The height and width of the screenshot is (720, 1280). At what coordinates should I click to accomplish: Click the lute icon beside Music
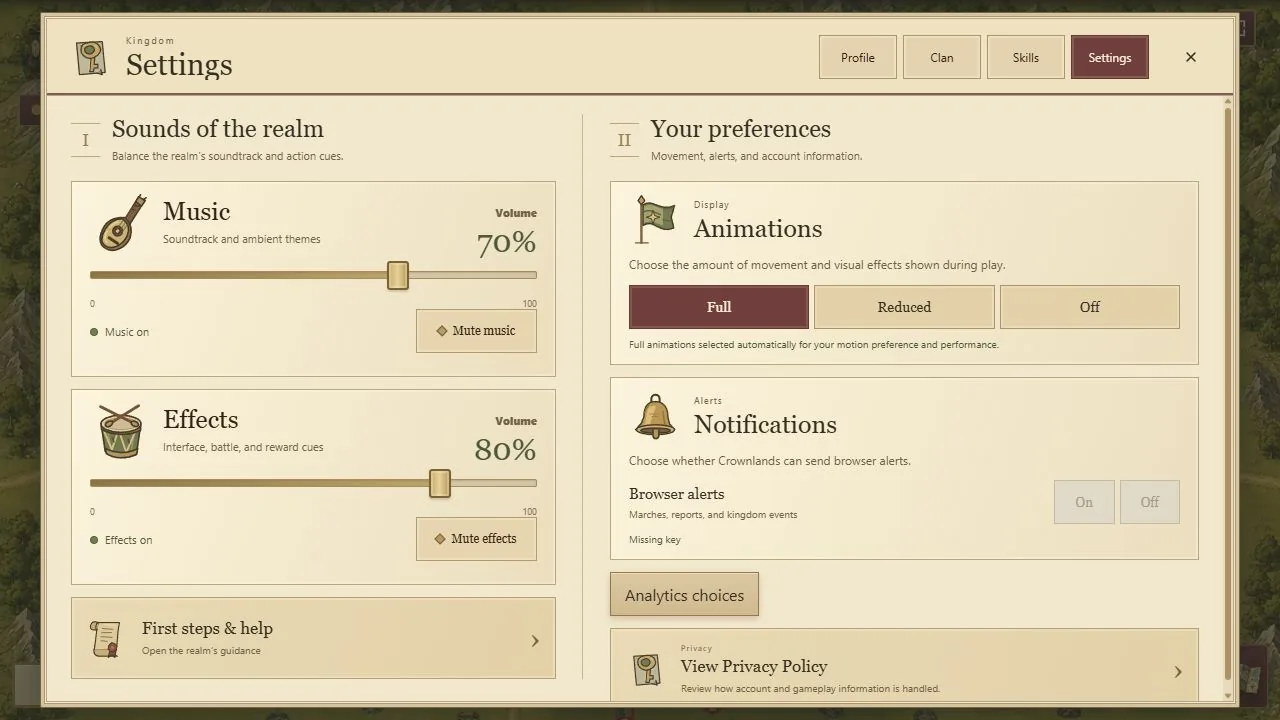point(122,222)
